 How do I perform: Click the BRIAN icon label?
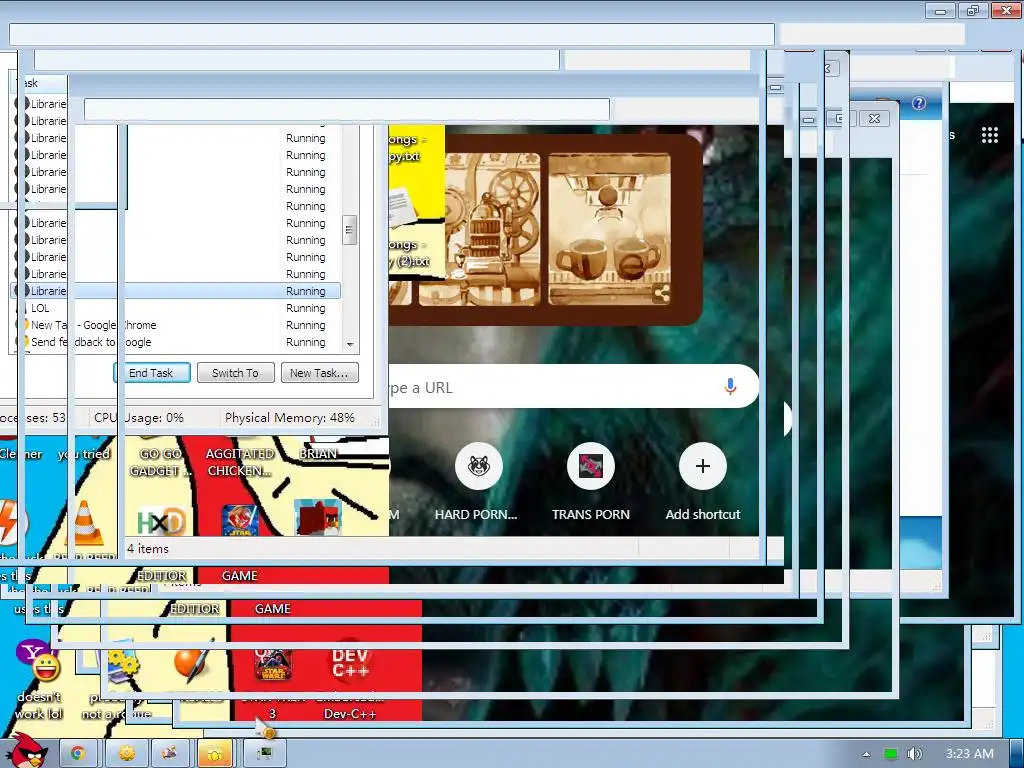(x=318, y=453)
